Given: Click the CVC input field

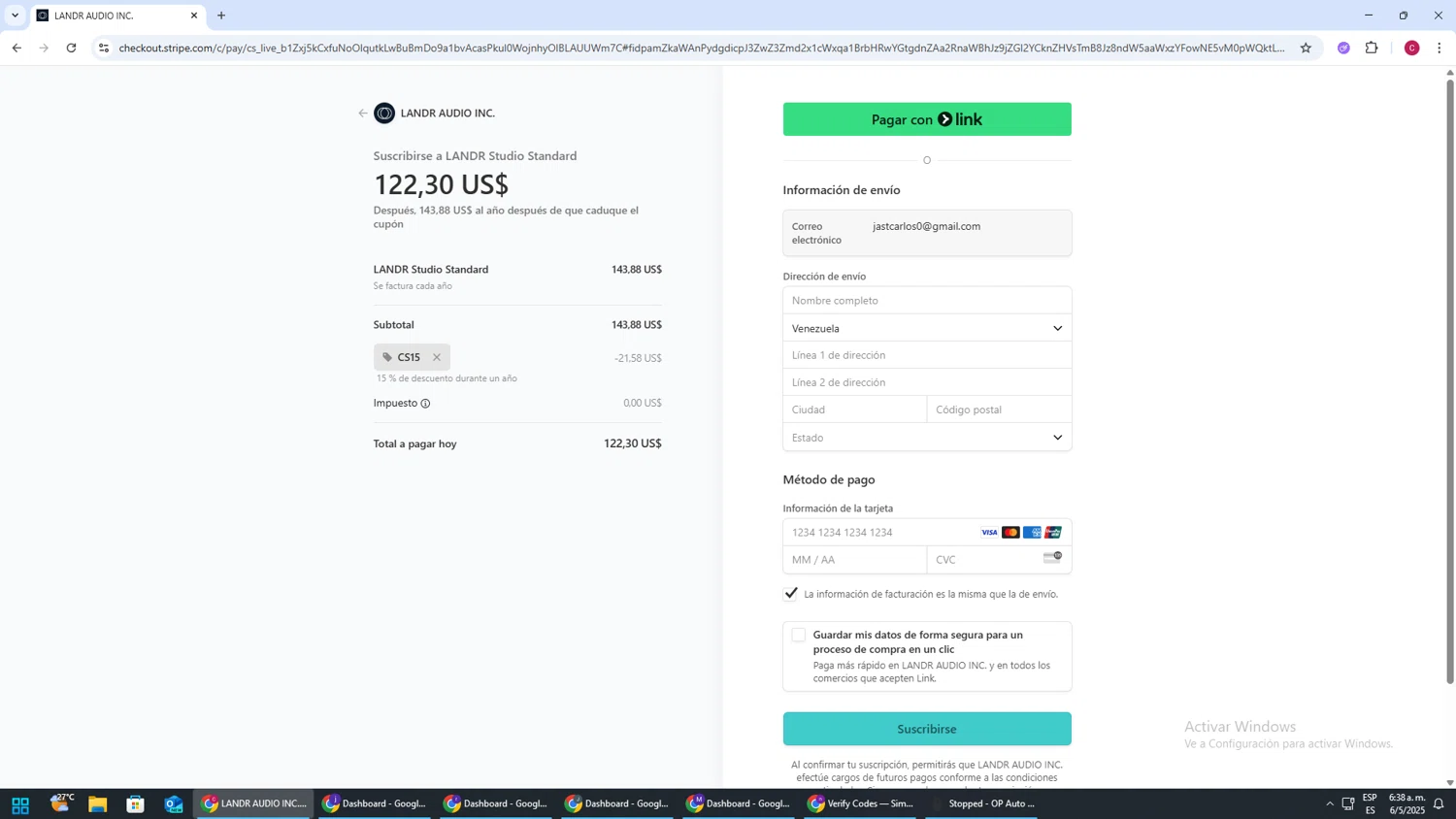Looking at the screenshot, I should click(x=999, y=560).
